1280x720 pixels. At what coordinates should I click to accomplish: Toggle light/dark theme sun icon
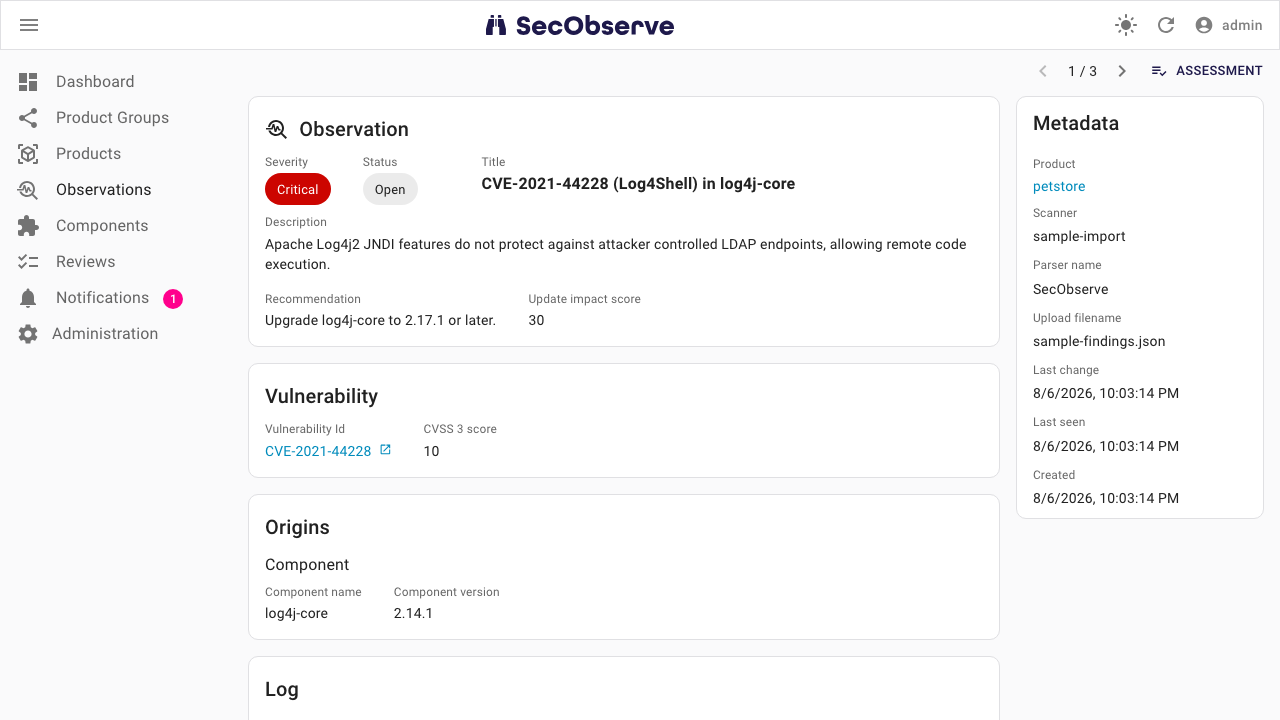click(1126, 25)
